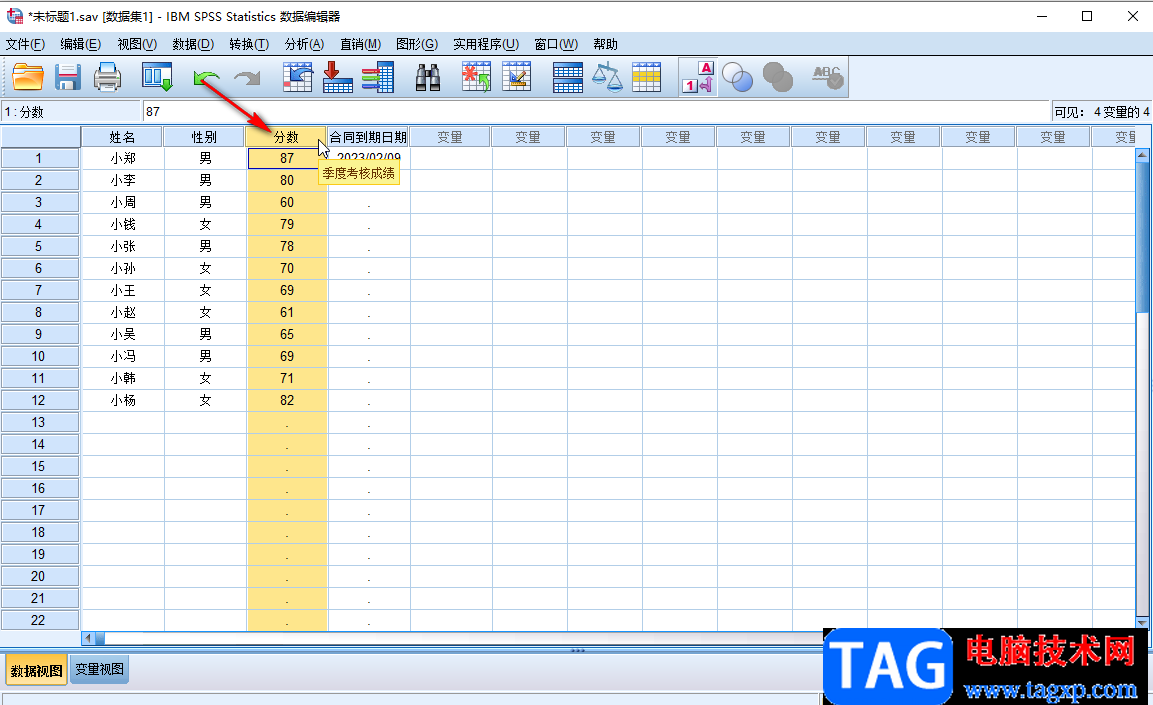This screenshot has width=1153, height=705.
Task: Select row header 22
Action: click(40, 620)
